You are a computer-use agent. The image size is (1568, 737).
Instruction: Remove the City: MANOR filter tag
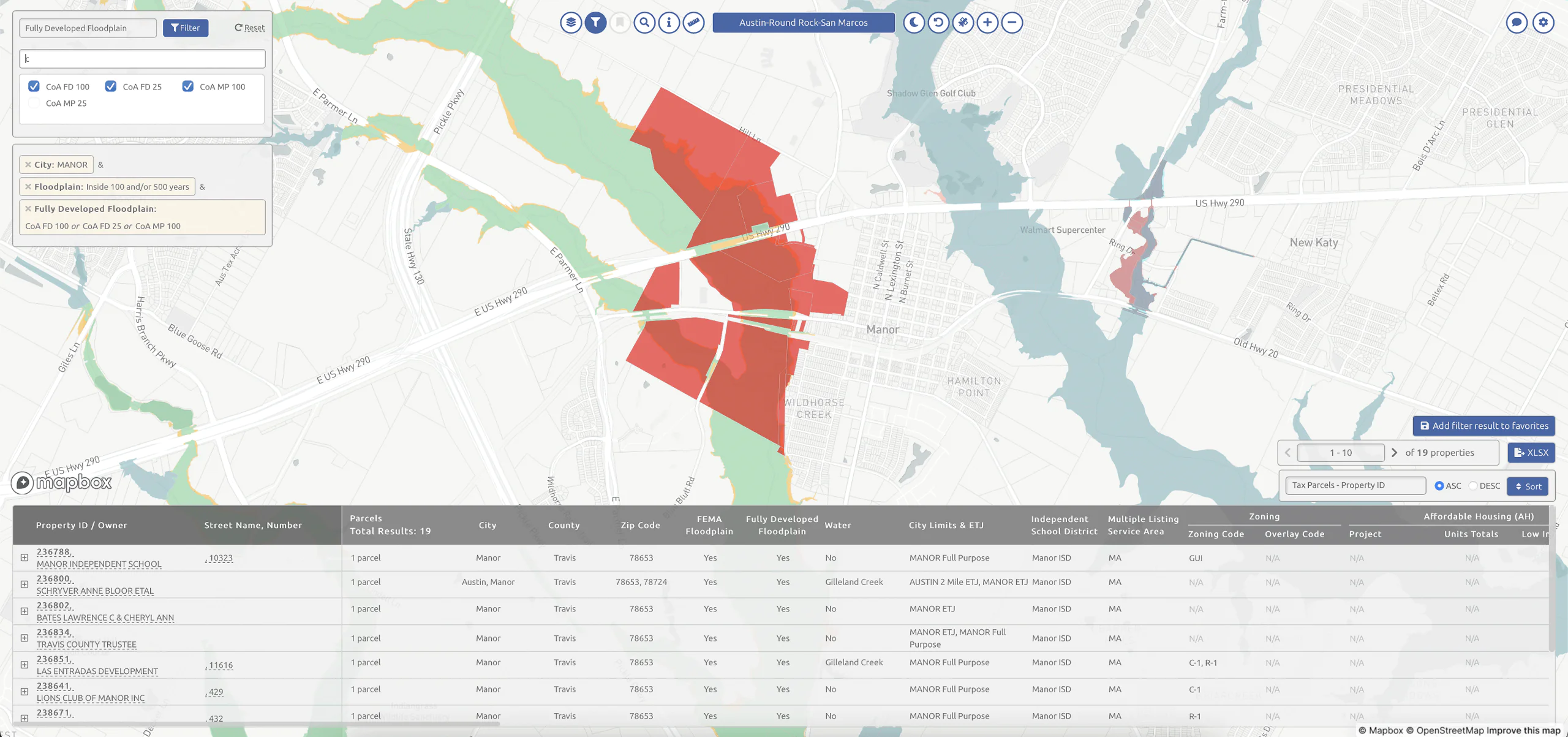[x=28, y=165]
